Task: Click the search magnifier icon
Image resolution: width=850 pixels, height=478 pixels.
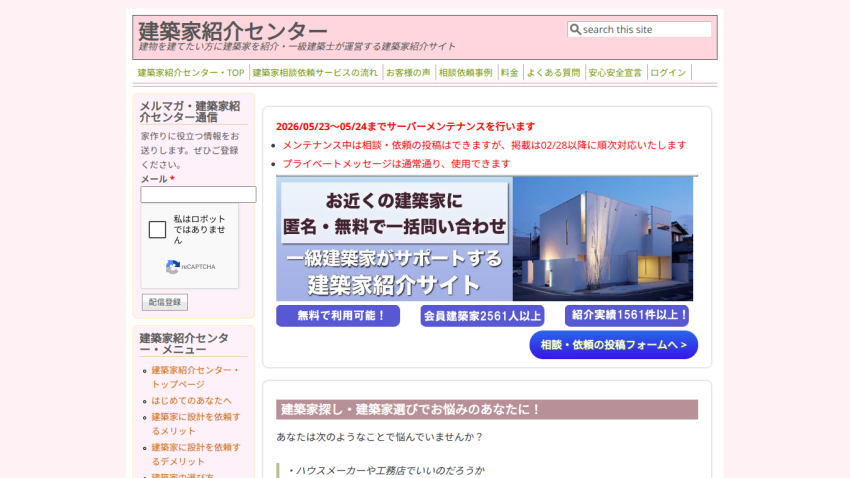Action: coord(575,29)
